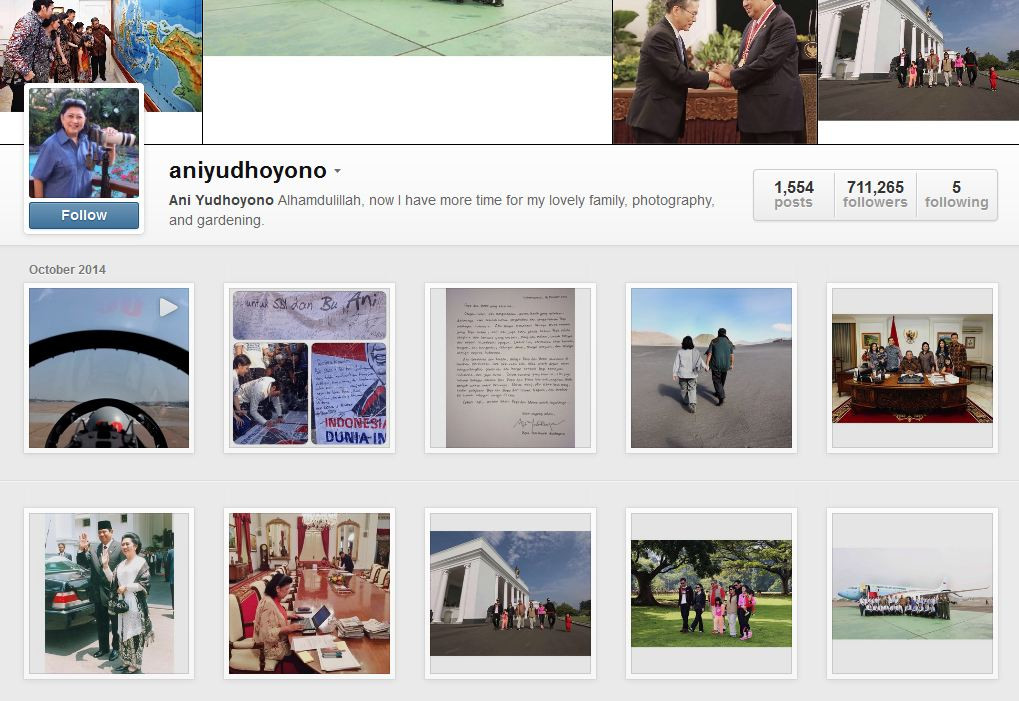Open the couple waving by the car photo
The image size is (1019, 701).
pyautogui.click(x=109, y=593)
